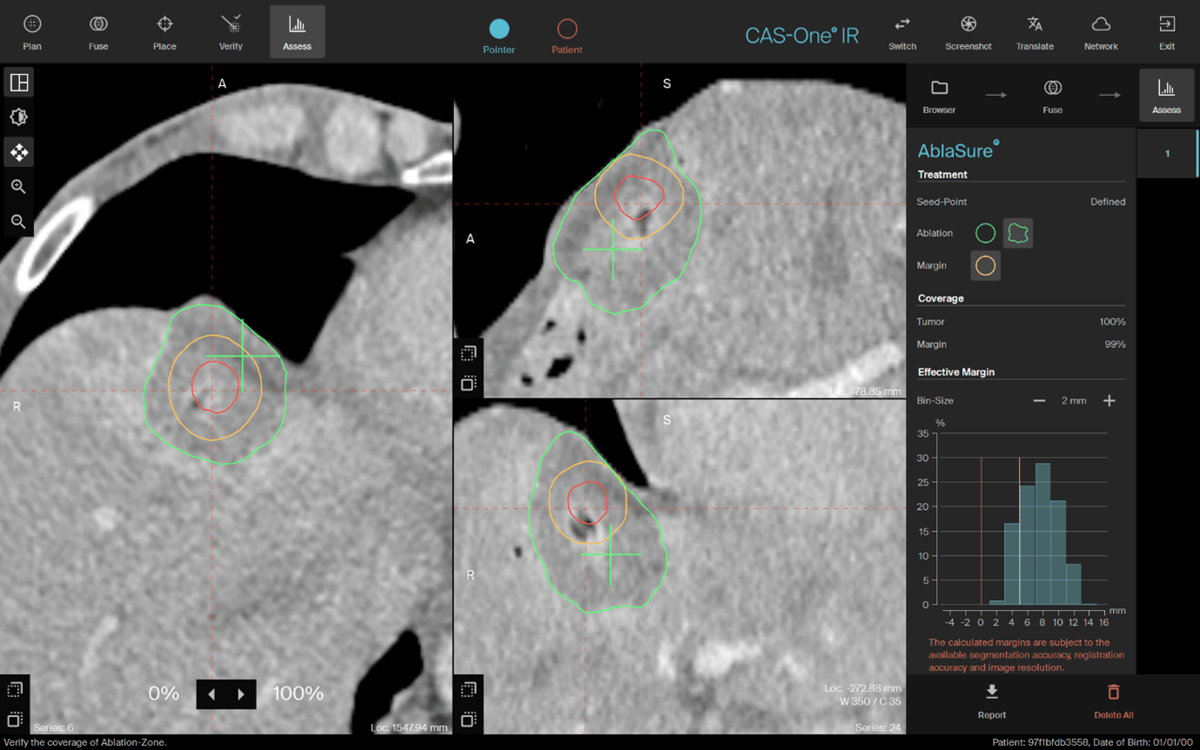This screenshot has height=750, width=1200.
Task: Click the zoom in magnifier
Action: pyautogui.click(x=18, y=187)
